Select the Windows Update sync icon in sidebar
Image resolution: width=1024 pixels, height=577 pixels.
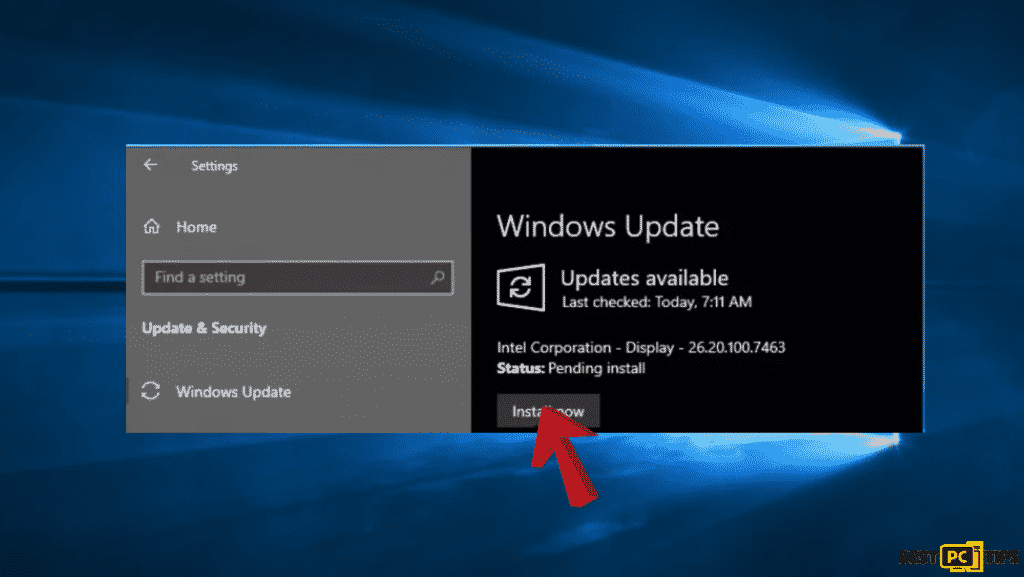151,391
